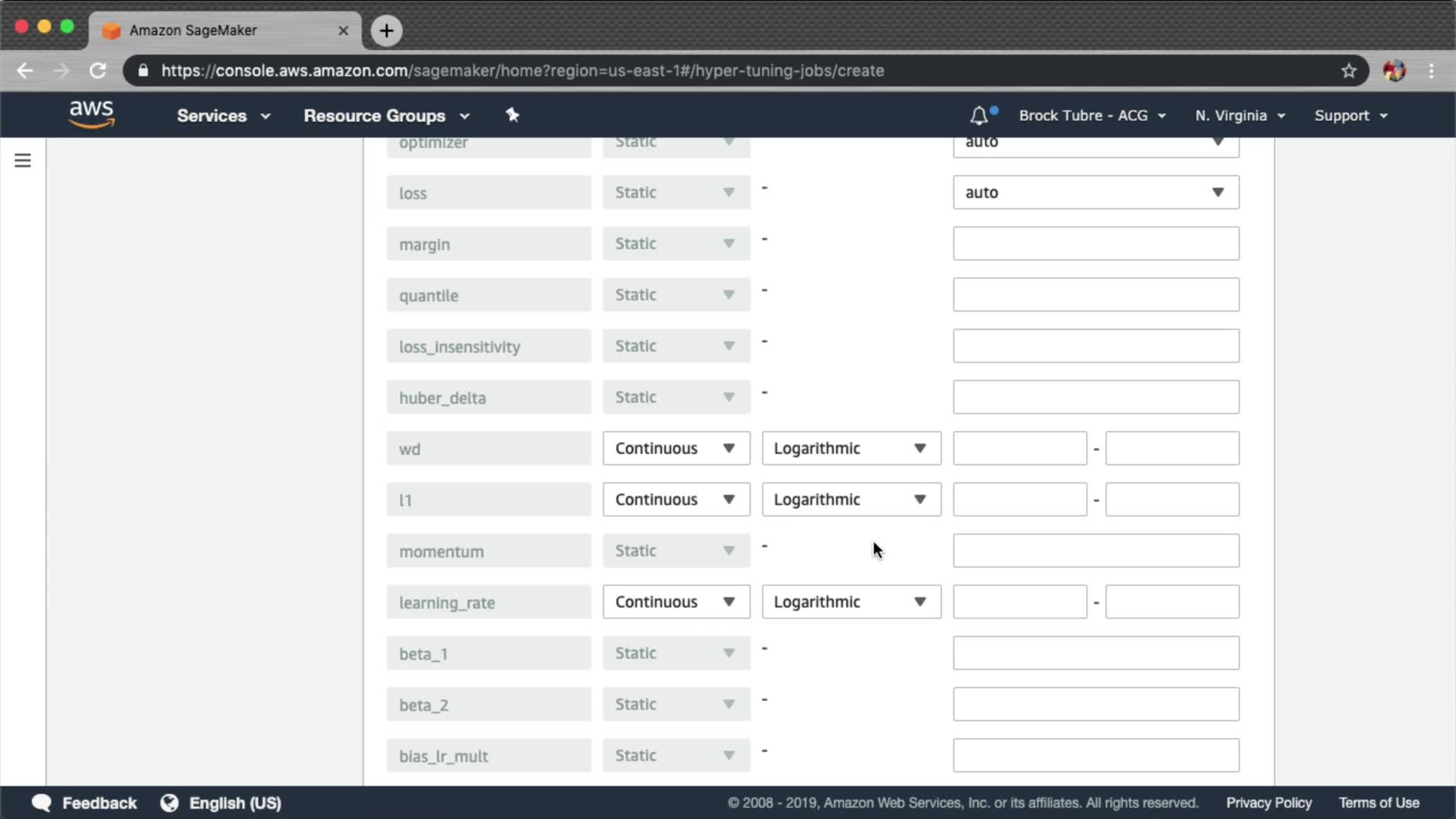Open the notifications bell icon
1456x819 pixels.
point(979,115)
